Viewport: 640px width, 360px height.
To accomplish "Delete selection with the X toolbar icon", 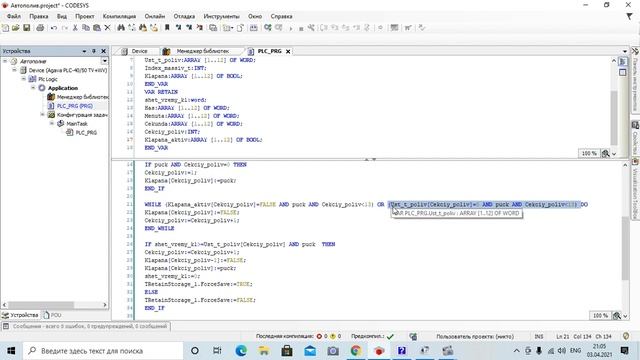I will (107, 28).
